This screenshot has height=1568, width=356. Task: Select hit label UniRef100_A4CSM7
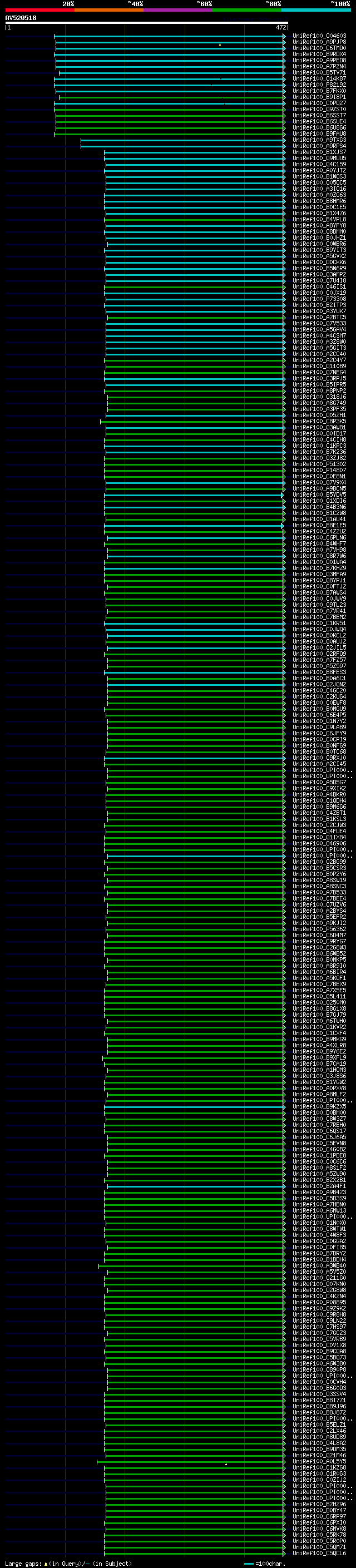pos(319,336)
